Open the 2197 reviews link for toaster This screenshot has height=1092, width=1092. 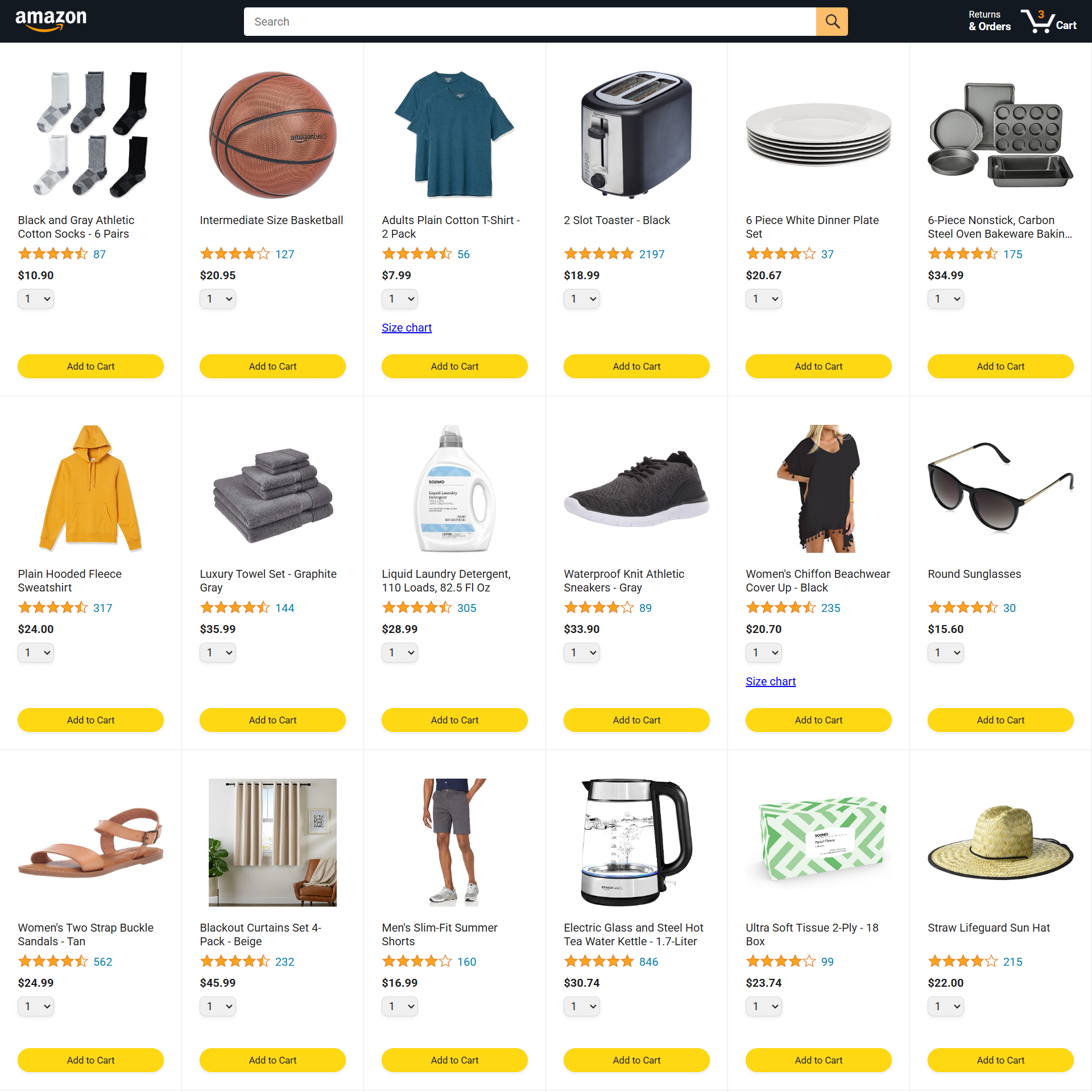tap(651, 254)
